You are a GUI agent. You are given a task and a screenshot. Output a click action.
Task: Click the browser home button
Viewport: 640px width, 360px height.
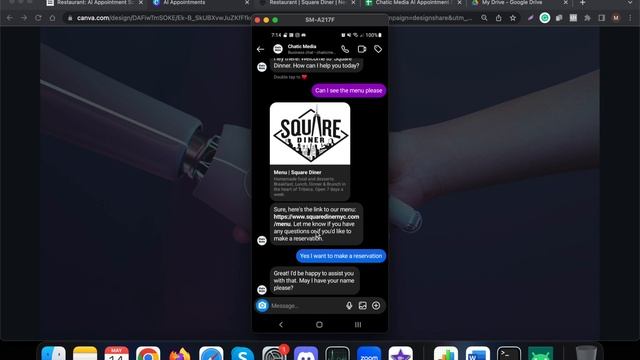coord(52,18)
